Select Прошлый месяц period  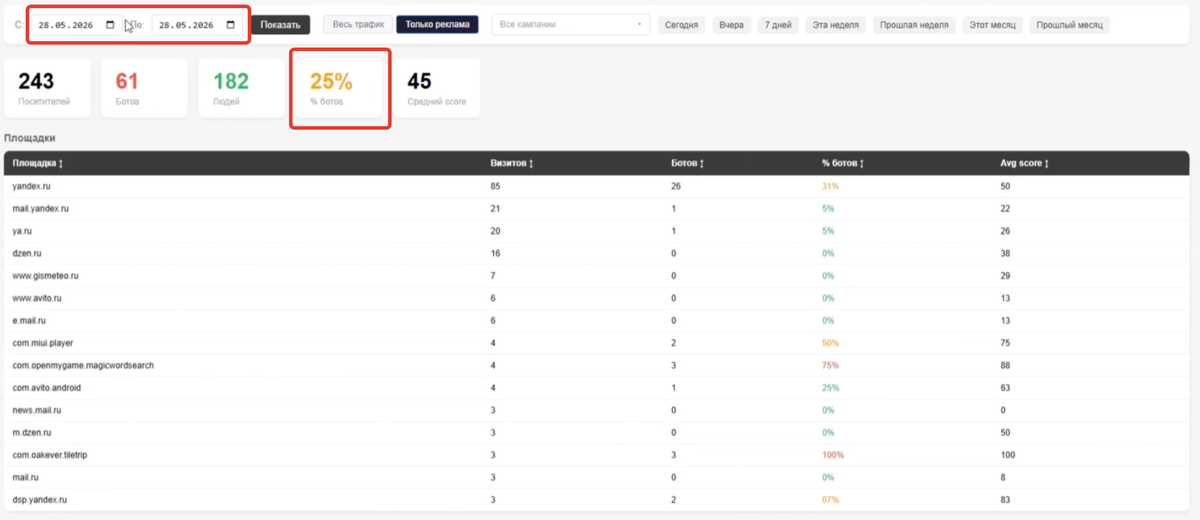1069,25
